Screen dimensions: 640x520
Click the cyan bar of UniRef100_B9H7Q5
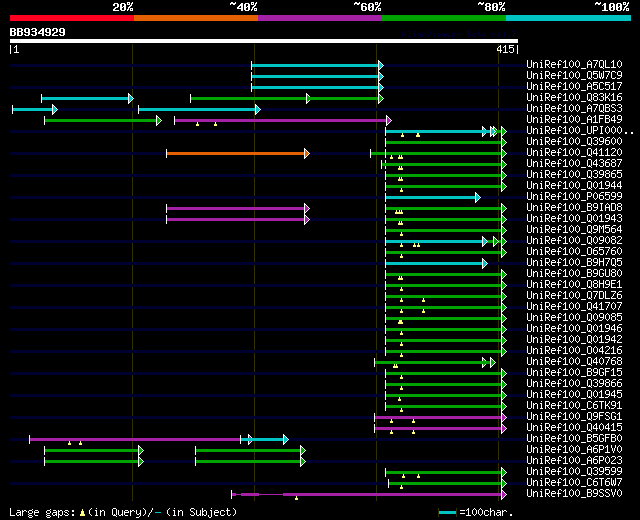point(436,264)
